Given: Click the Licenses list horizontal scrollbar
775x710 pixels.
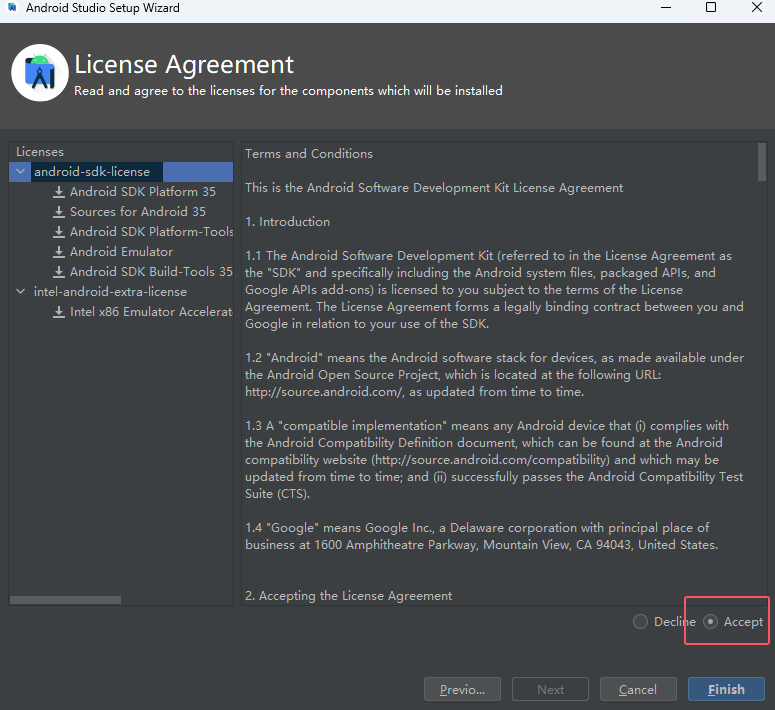Looking at the screenshot, I should point(65,600).
